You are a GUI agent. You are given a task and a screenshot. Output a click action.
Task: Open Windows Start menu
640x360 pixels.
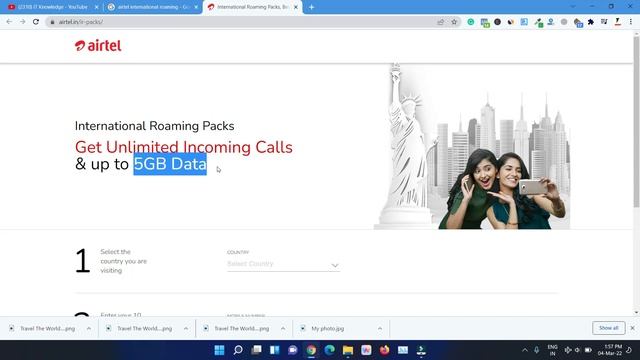tap(219, 350)
